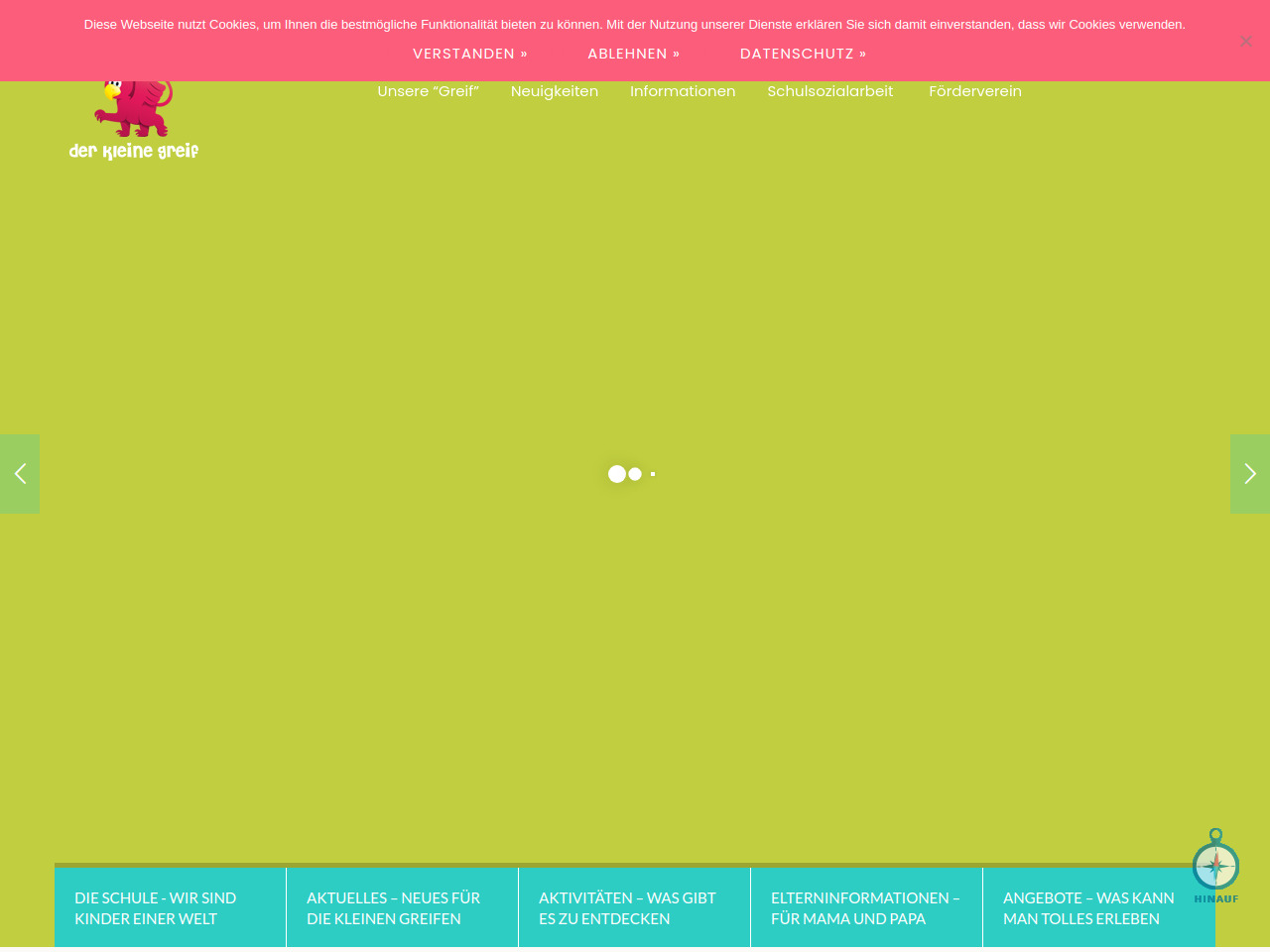
Task: Decline cookies with ABLEHNEN button
Action: pyautogui.click(x=633, y=54)
